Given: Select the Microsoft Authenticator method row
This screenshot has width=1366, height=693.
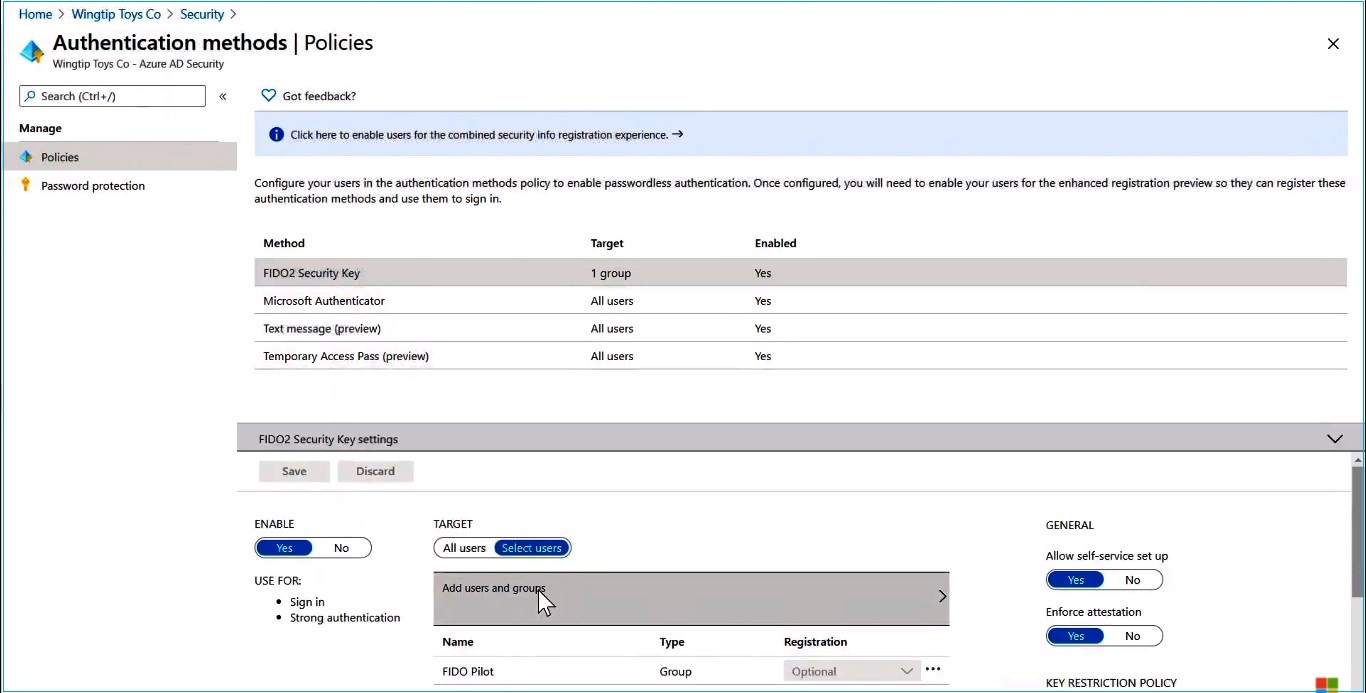Looking at the screenshot, I should click(801, 301).
